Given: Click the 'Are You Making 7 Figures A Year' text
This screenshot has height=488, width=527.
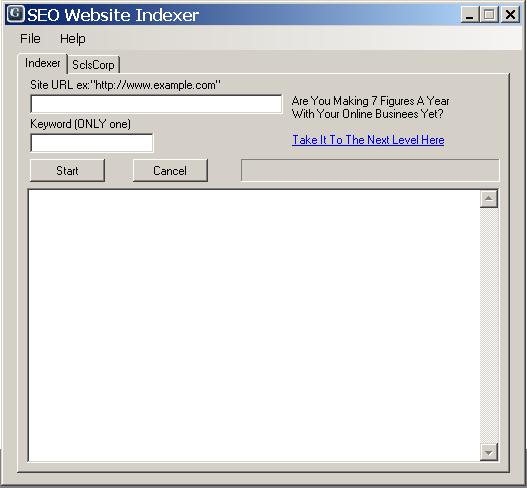Looking at the screenshot, I should coord(370,101).
